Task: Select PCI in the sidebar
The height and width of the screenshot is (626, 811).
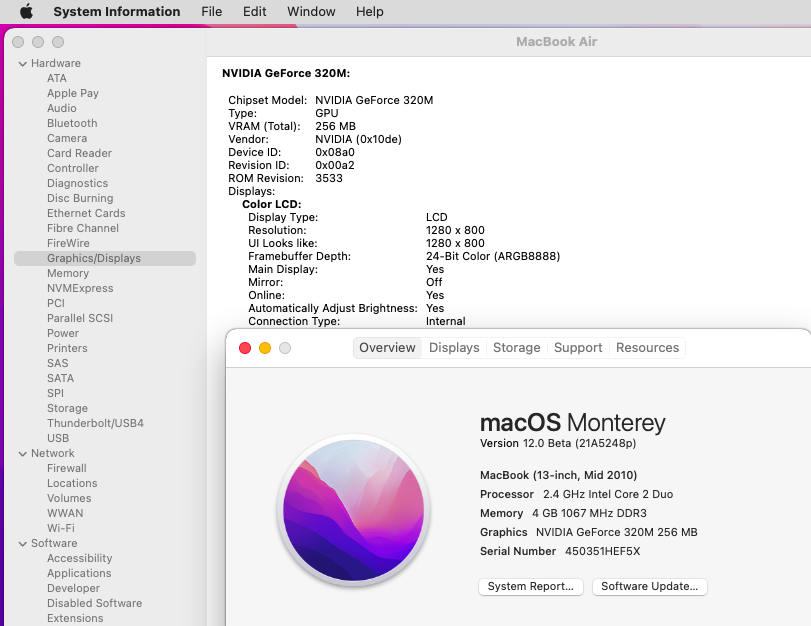Action: (x=56, y=303)
